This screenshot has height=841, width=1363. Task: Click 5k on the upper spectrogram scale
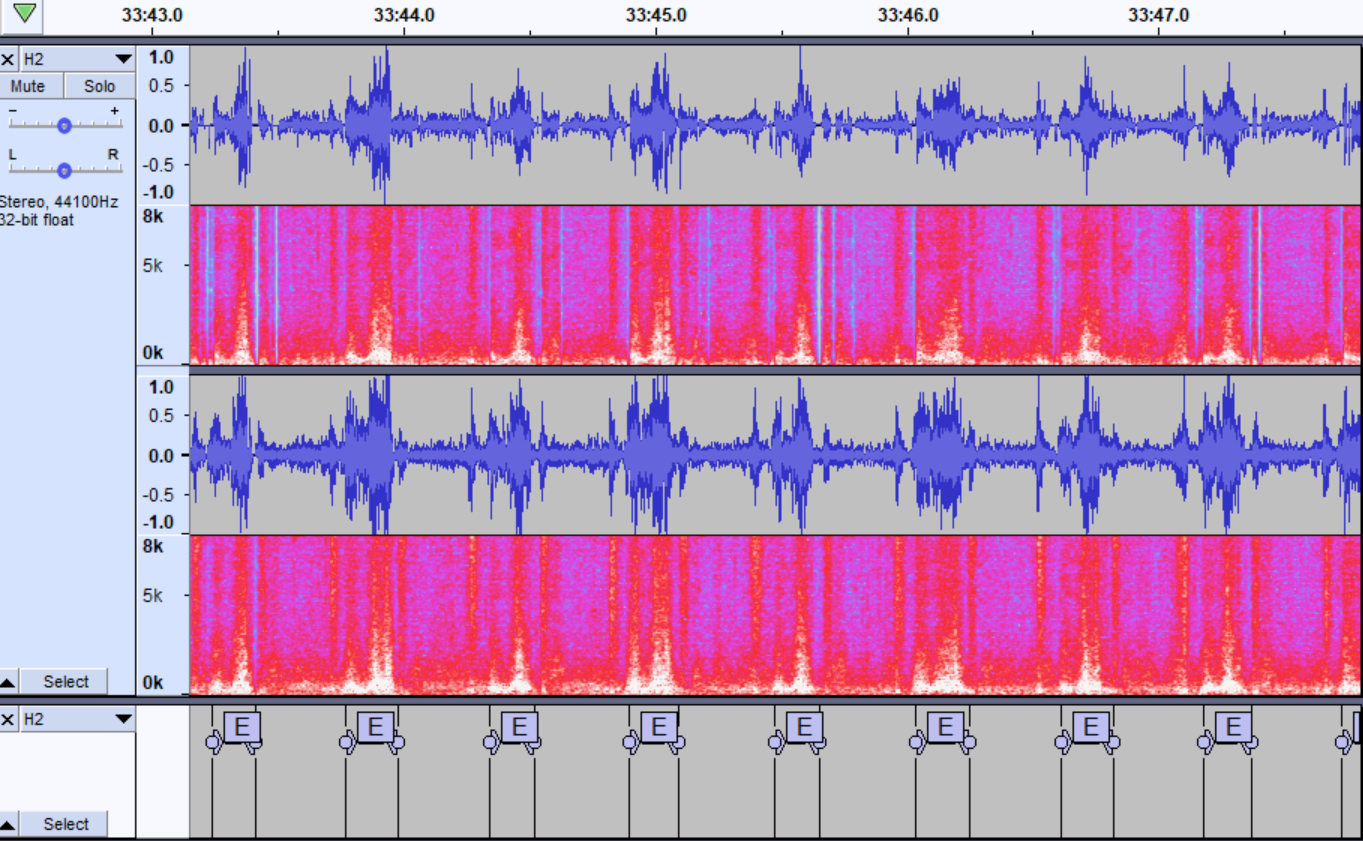click(x=150, y=265)
